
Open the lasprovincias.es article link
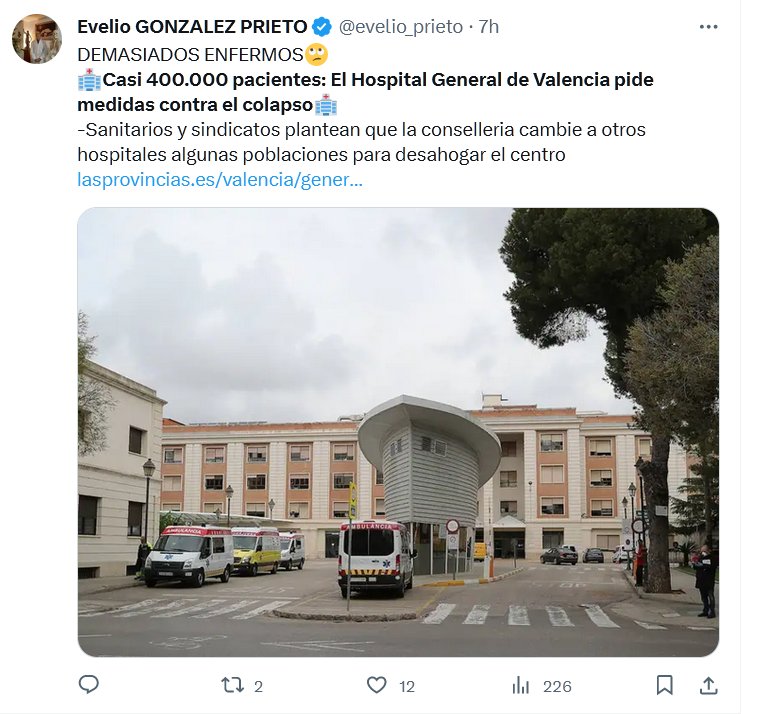pos(220,180)
